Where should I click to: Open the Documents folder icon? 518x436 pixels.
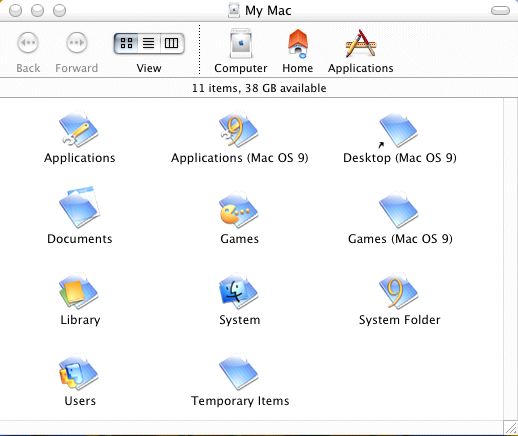[x=79, y=208]
